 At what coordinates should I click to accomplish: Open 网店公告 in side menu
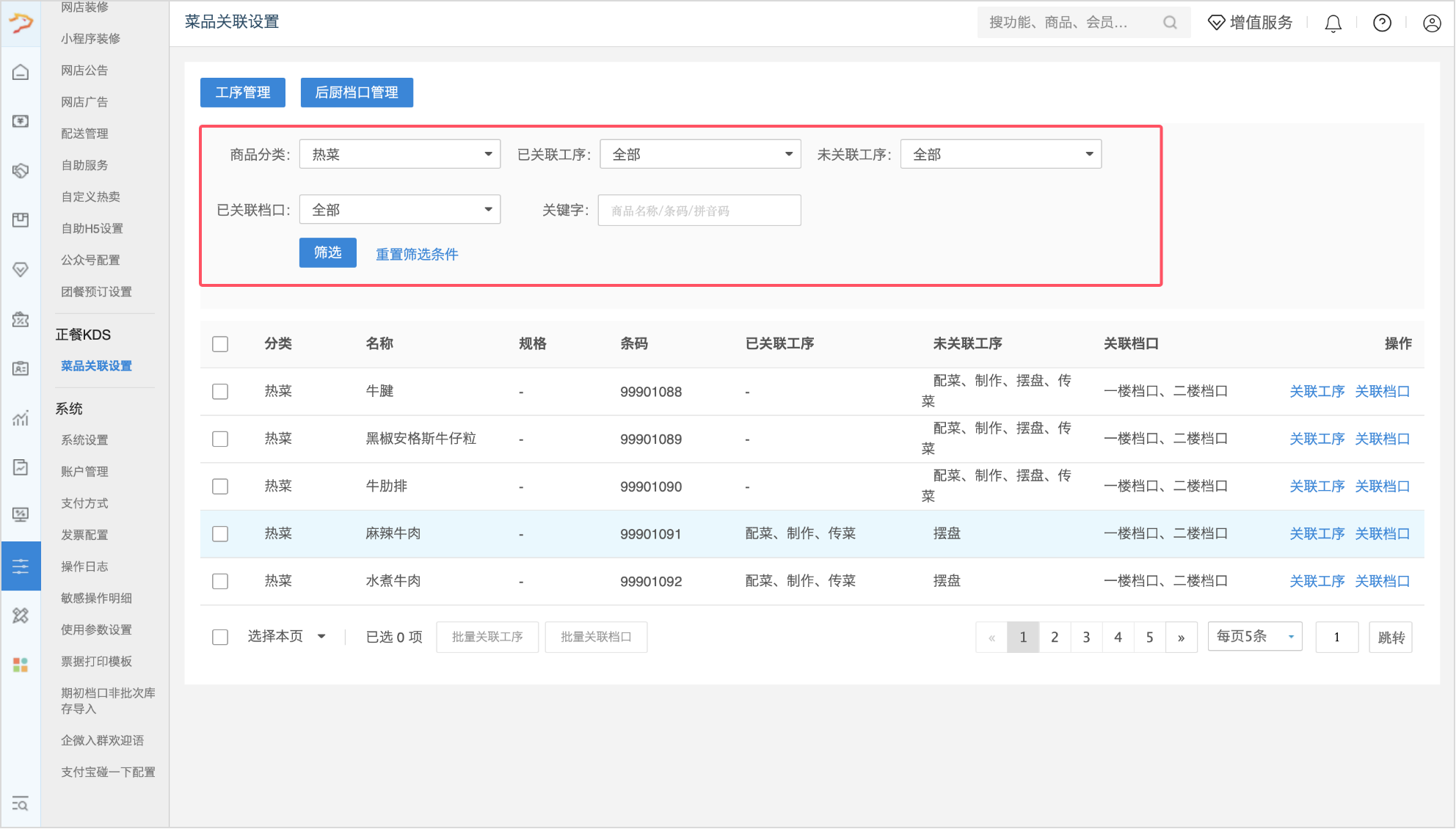coord(84,70)
